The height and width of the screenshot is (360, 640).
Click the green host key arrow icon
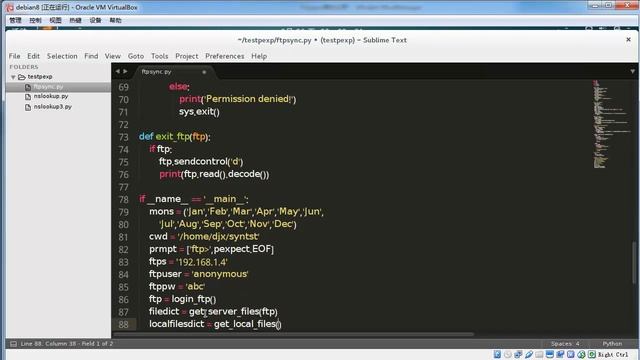click(x=592, y=354)
